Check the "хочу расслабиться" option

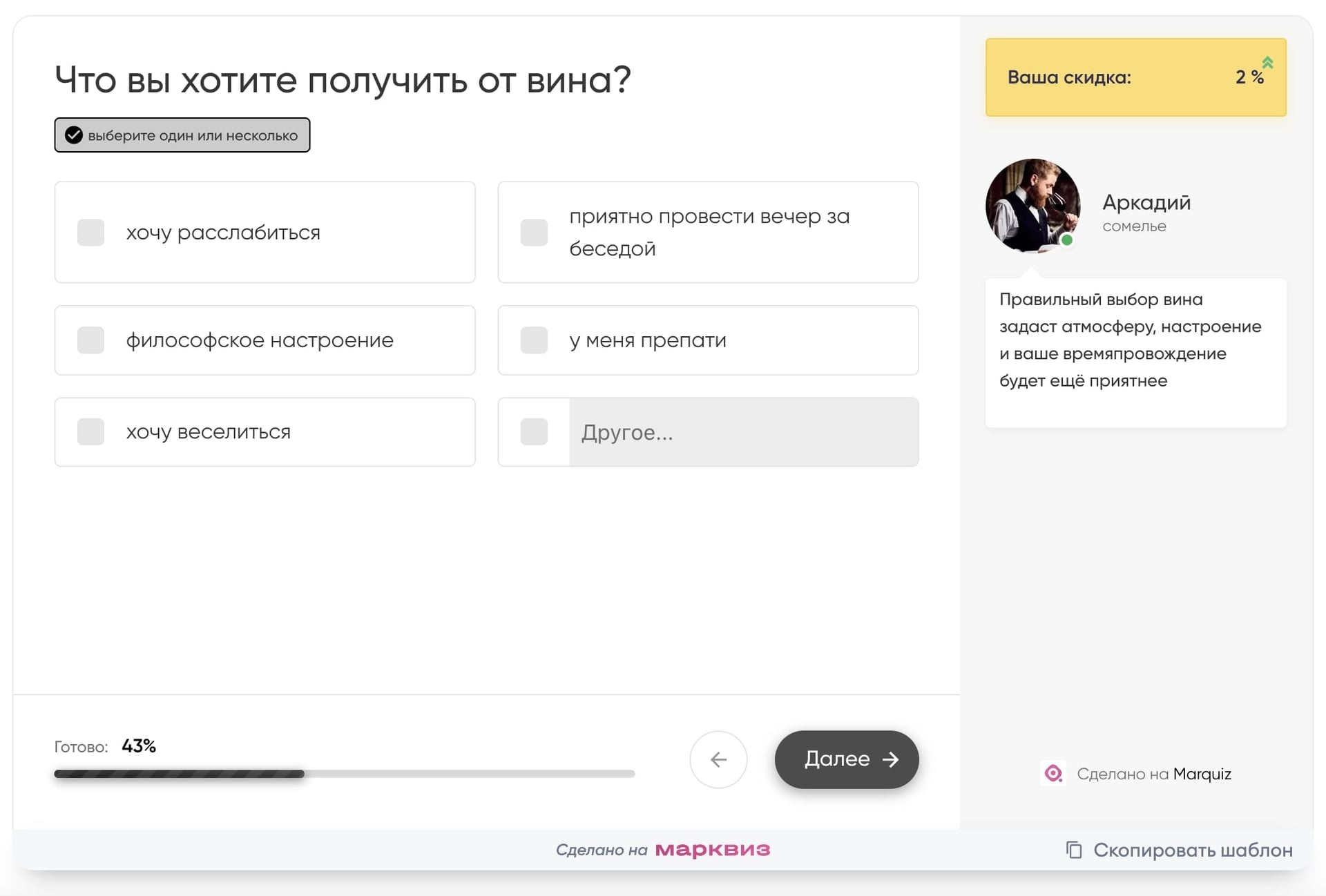point(90,233)
